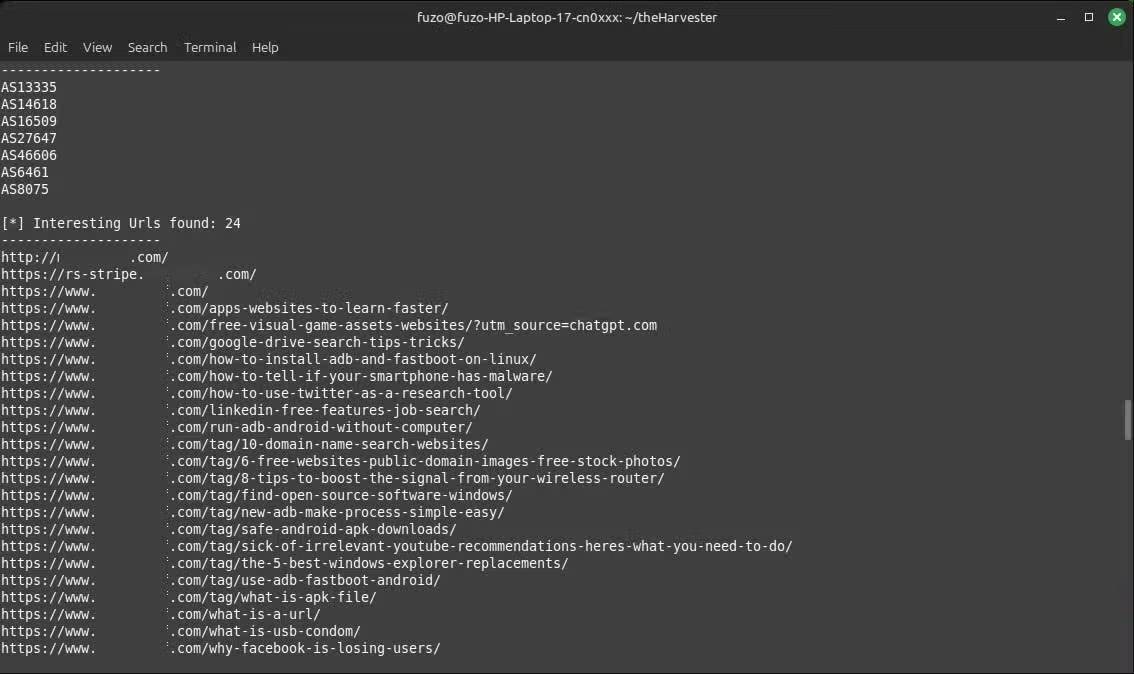Click the terminal scrollbar thumb

[1129, 420]
